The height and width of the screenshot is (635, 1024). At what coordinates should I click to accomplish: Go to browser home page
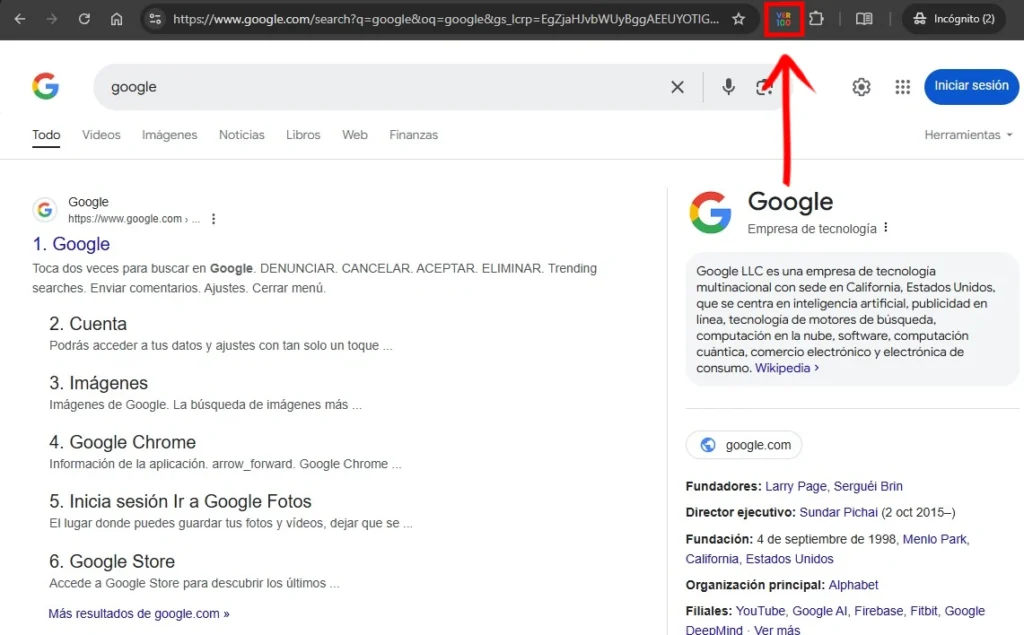[x=116, y=19]
